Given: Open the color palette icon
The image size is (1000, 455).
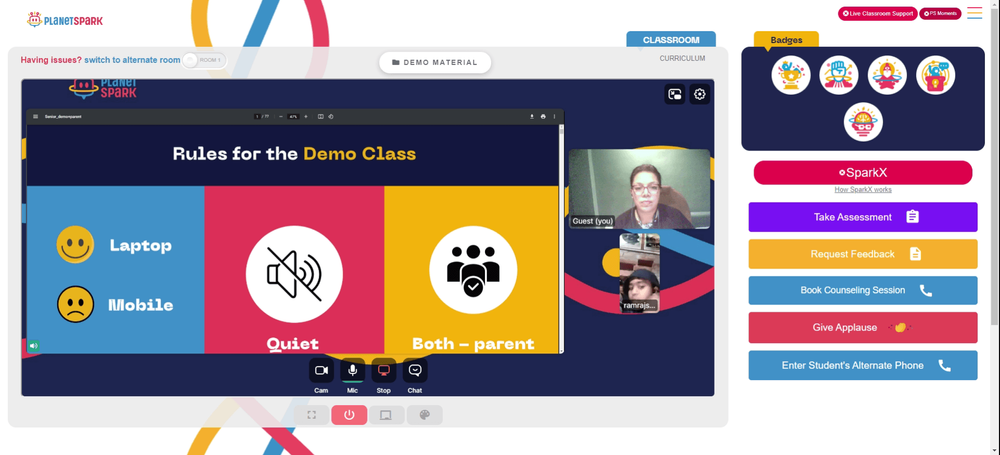Looking at the screenshot, I should [x=425, y=415].
